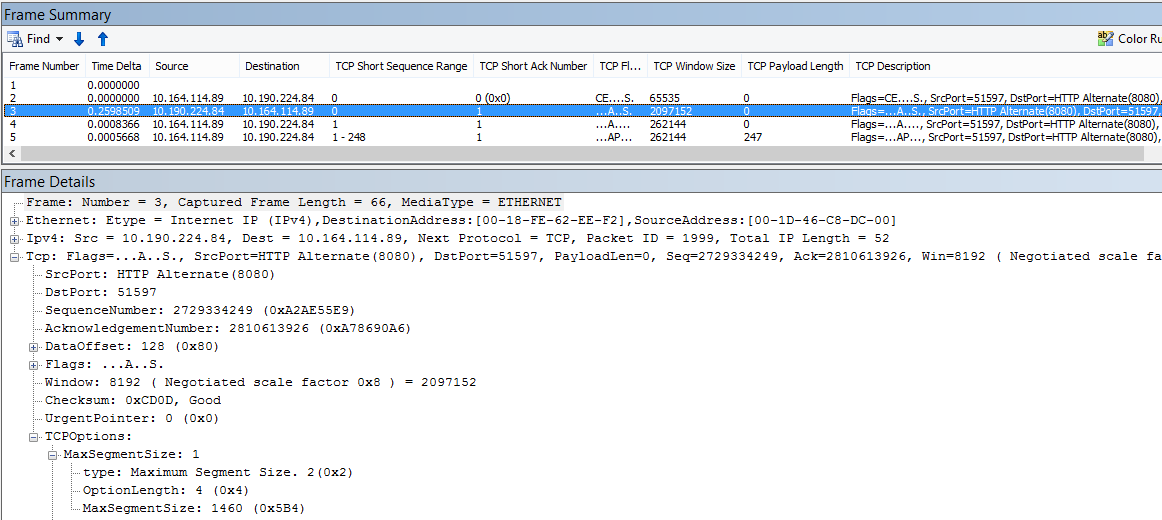Select the Frame: Number = 3 tree row
This screenshot has width=1162, height=520.
(x=293, y=202)
